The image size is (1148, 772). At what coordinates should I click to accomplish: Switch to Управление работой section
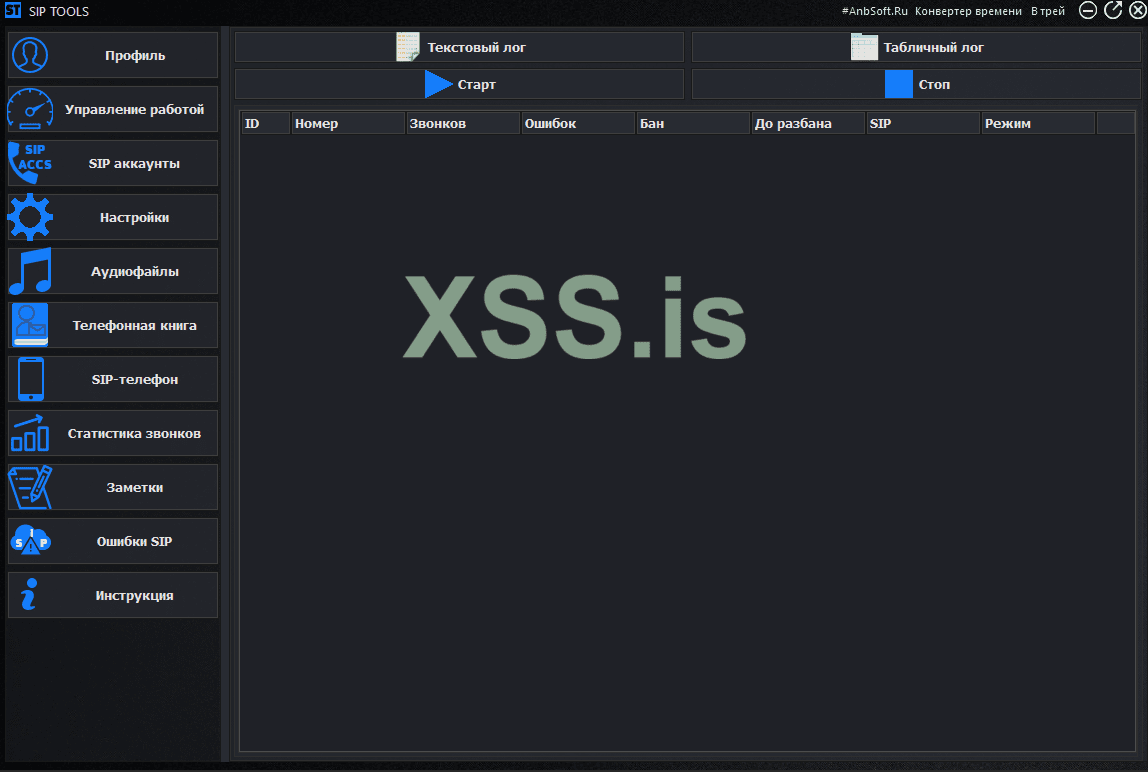click(113, 109)
